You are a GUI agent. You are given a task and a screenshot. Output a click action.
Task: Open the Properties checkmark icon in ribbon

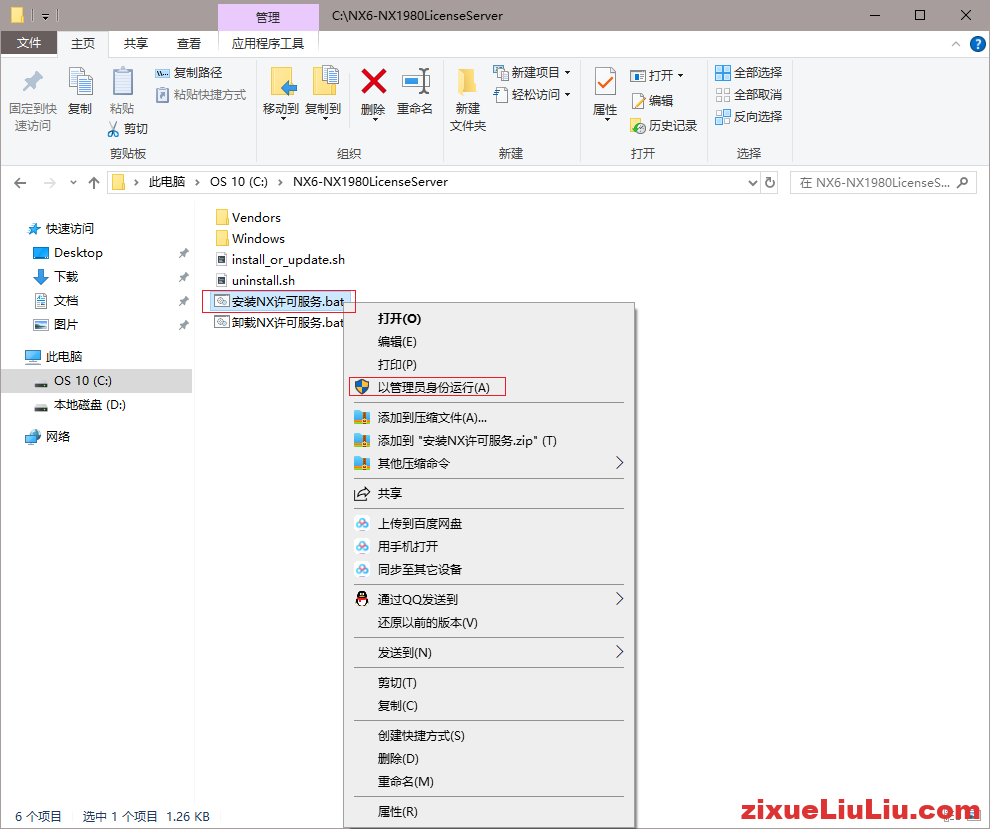point(605,84)
